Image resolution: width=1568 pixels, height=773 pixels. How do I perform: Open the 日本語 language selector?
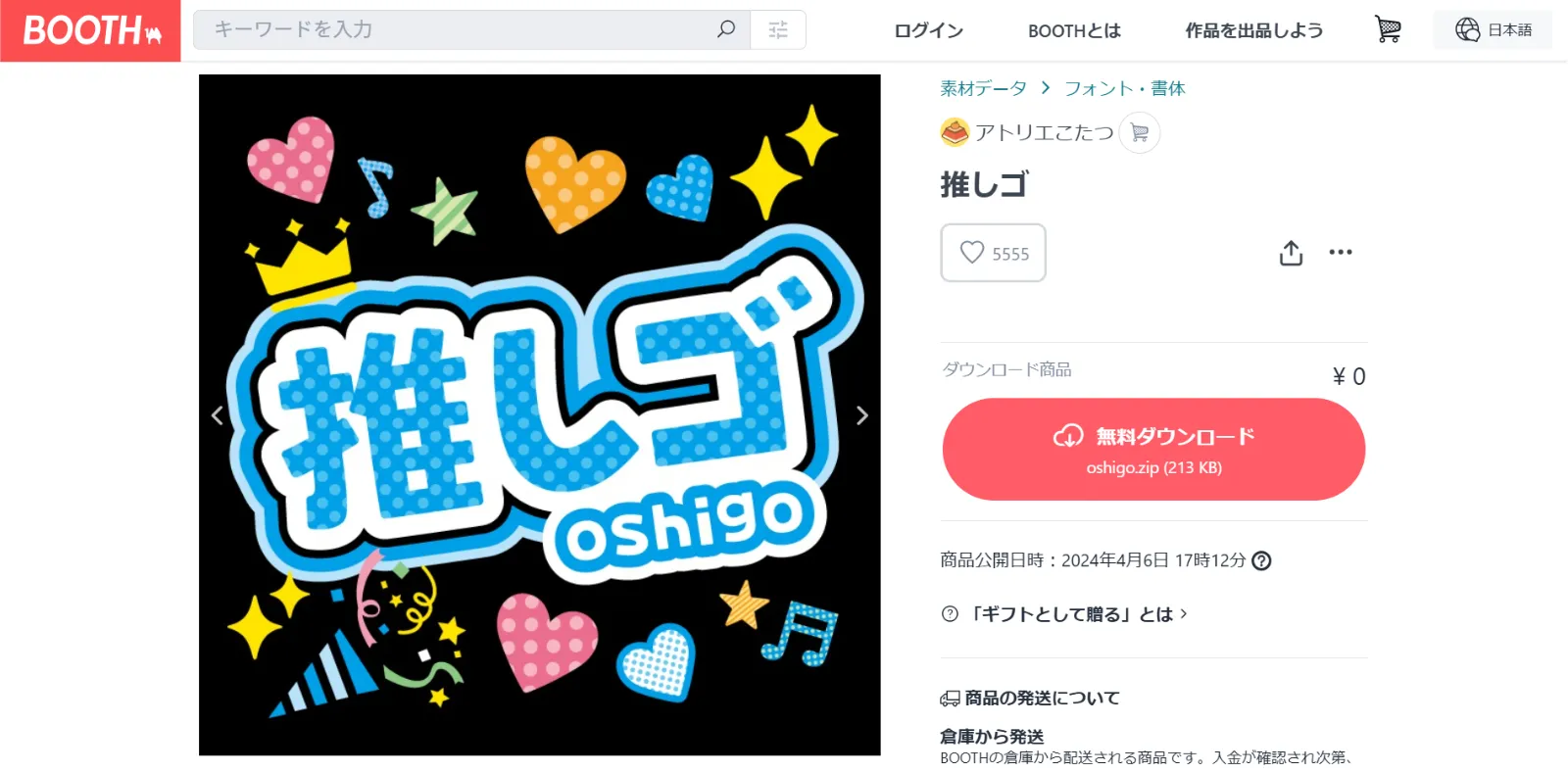1493,30
